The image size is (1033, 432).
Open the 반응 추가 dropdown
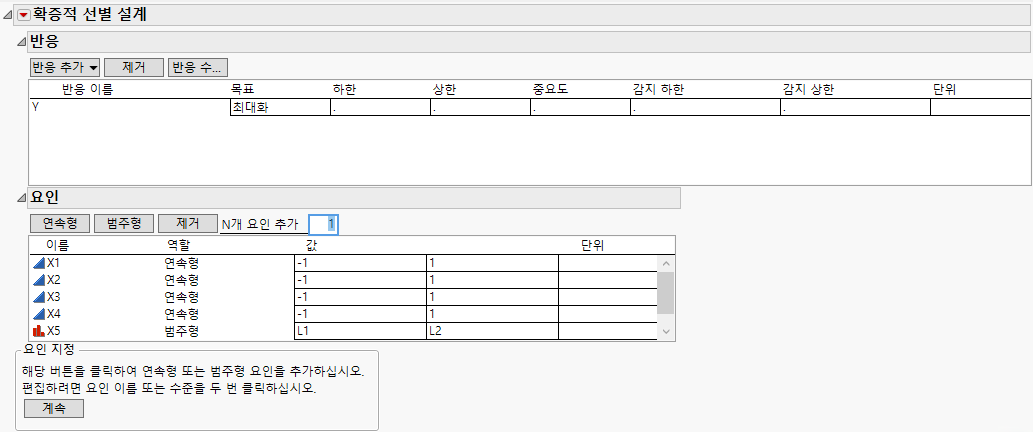tap(65, 67)
